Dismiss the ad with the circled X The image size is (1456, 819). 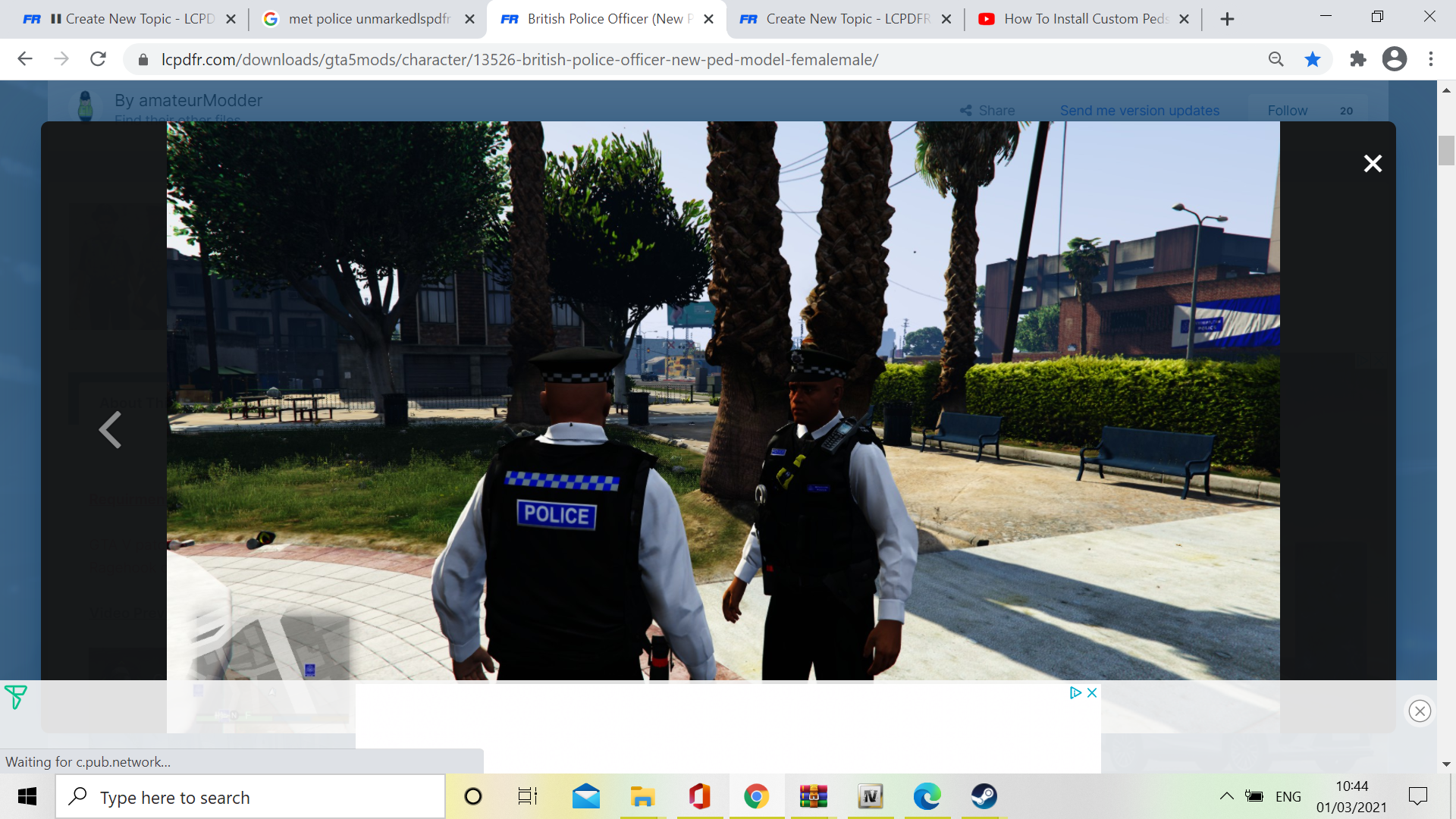point(1420,711)
